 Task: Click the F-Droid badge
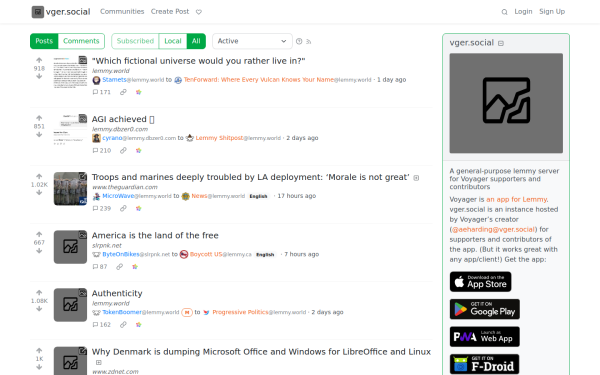click(x=484, y=364)
